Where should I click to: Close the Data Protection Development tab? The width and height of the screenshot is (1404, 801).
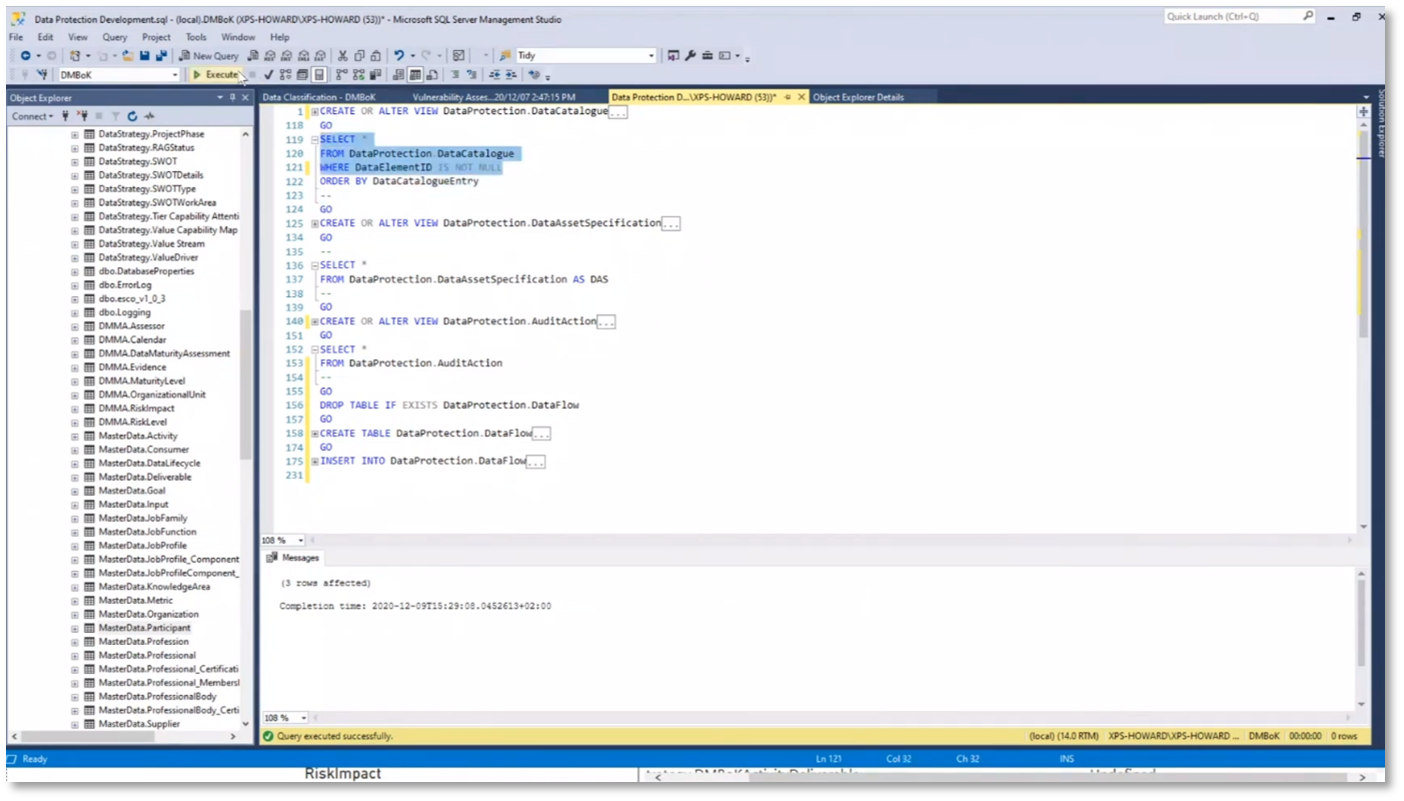tap(801, 97)
